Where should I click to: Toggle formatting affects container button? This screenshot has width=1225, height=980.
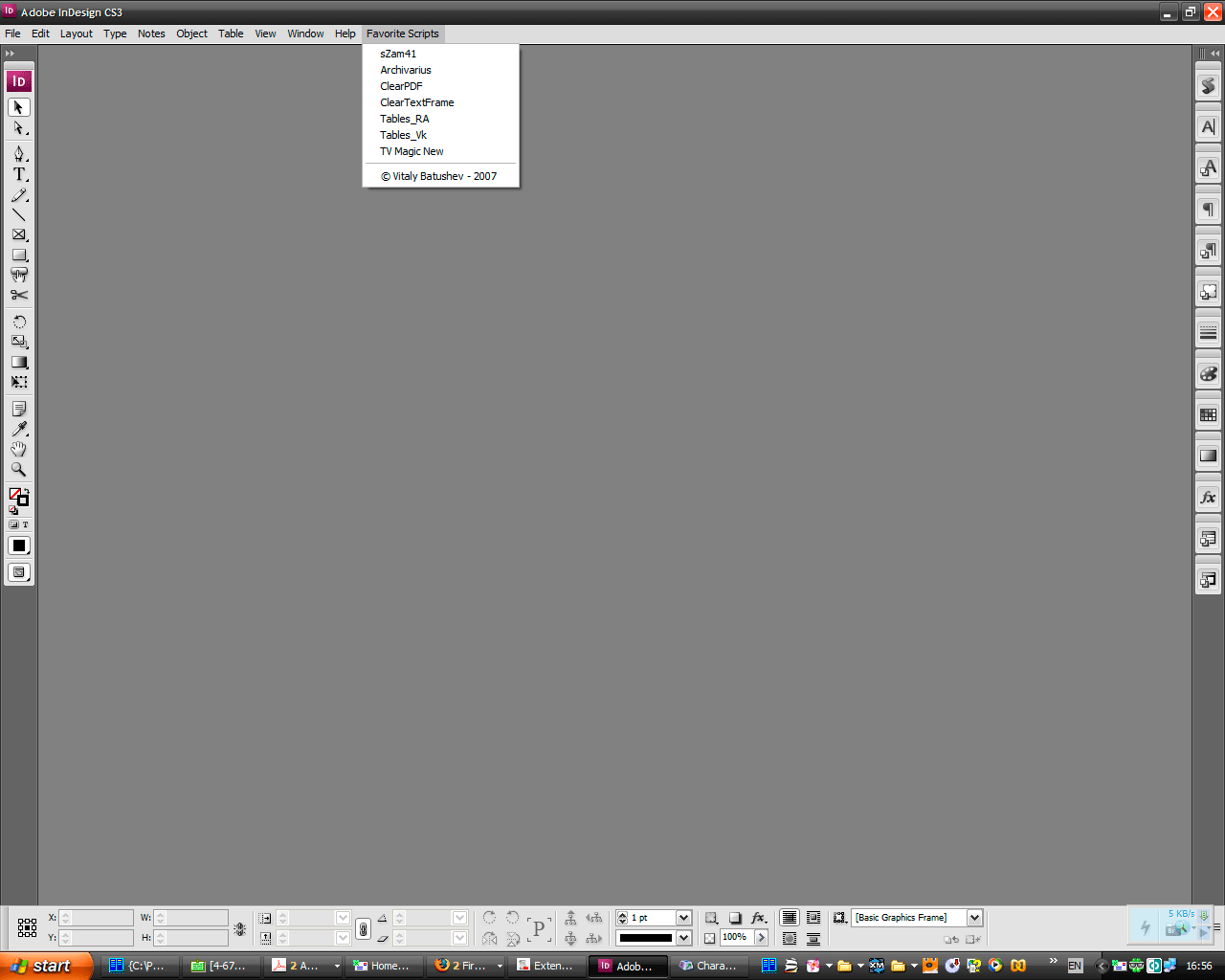pyautogui.click(x=13, y=524)
